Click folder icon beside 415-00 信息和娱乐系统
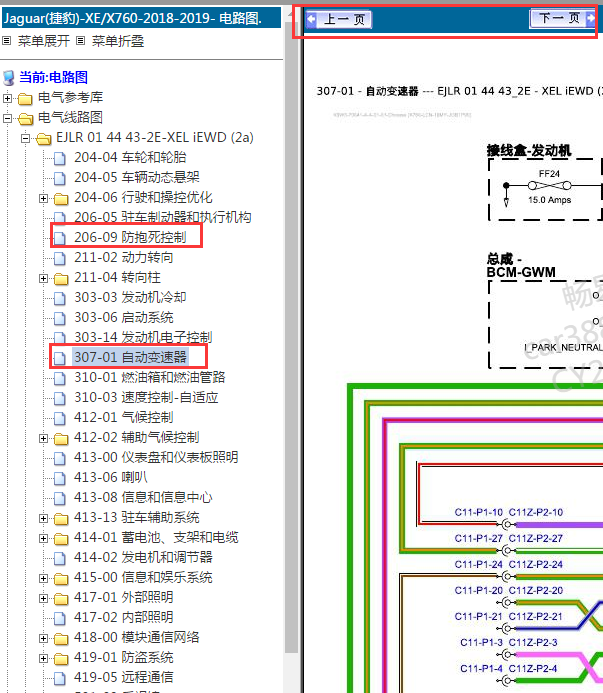Viewport: 603px width, 693px height. [61, 579]
